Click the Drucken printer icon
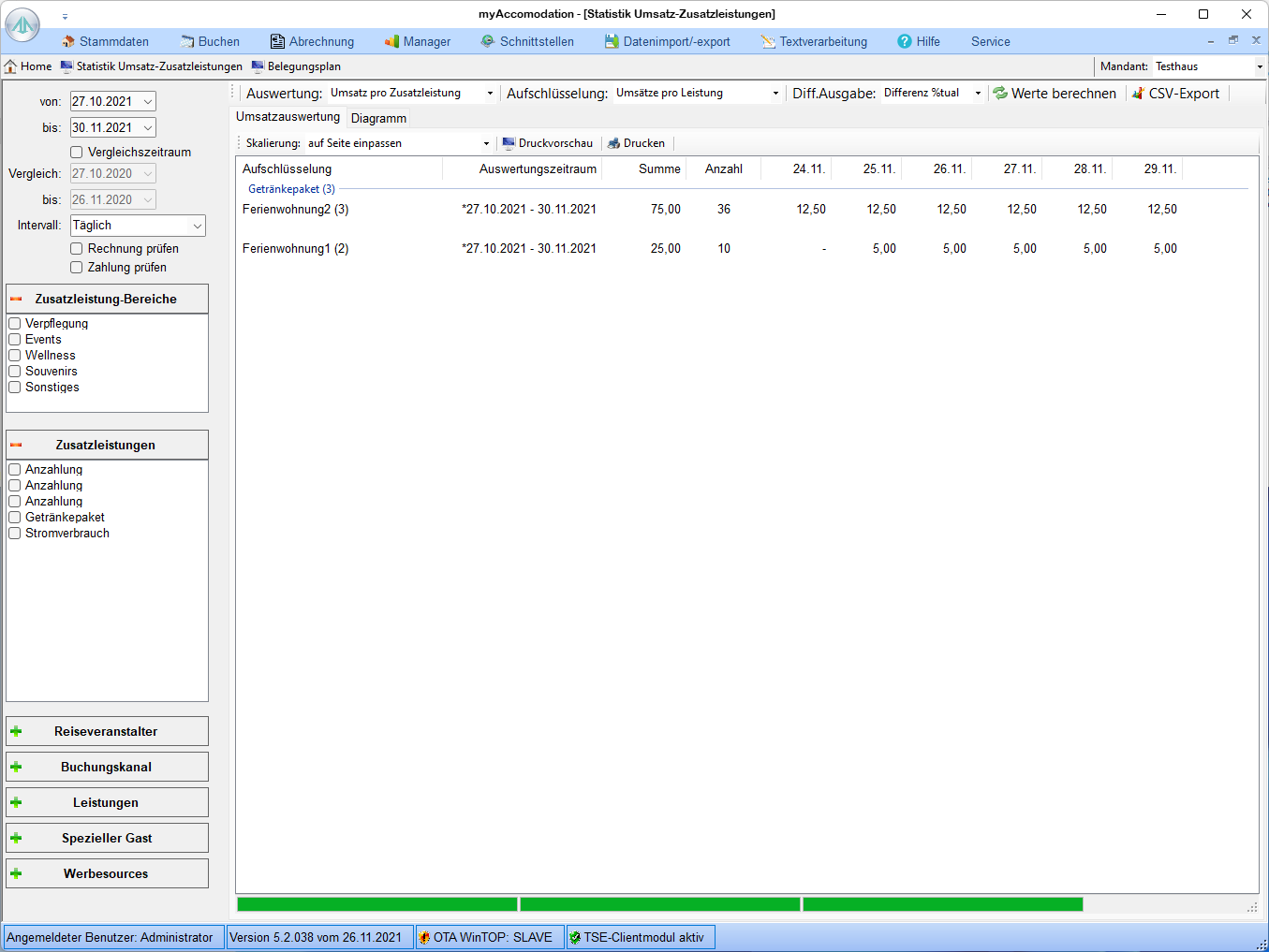 (614, 143)
